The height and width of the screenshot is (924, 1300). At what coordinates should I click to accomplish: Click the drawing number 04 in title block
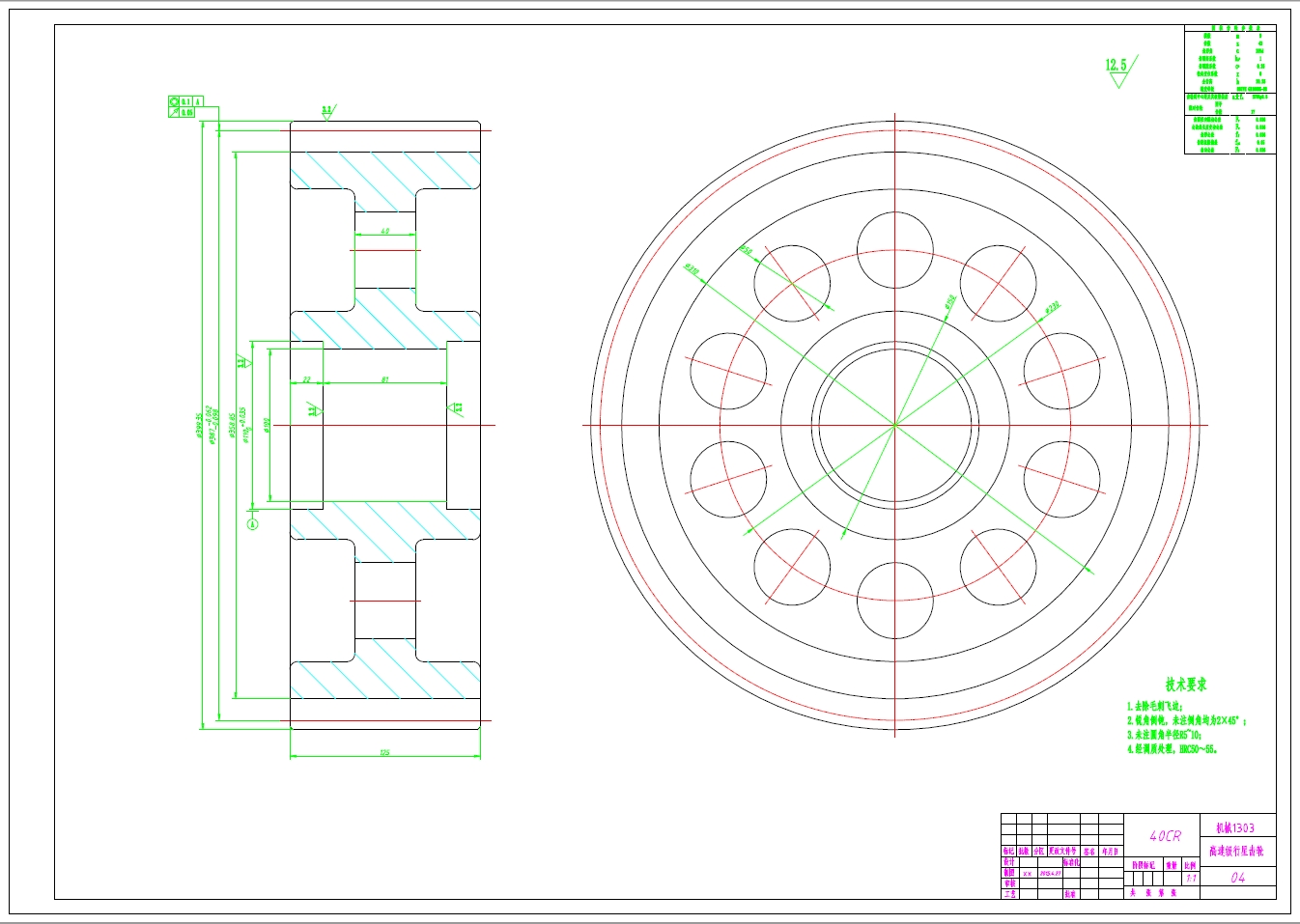click(x=1238, y=879)
